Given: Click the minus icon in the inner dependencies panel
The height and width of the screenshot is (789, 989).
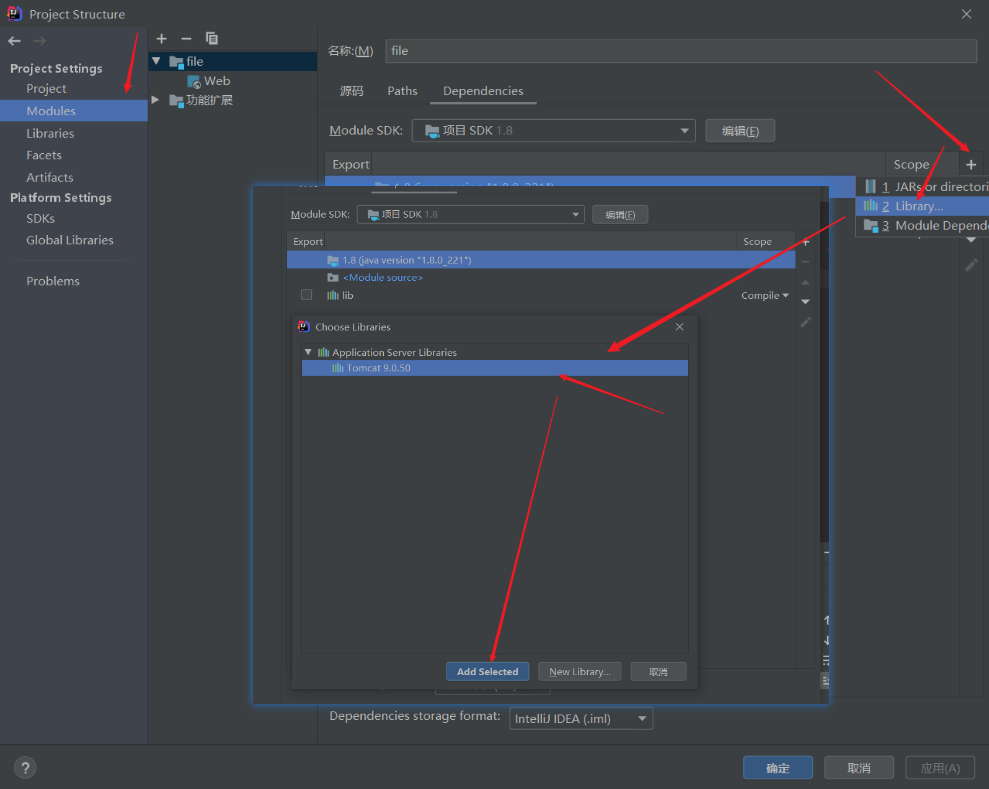Looking at the screenshot, I should point(805,261).
